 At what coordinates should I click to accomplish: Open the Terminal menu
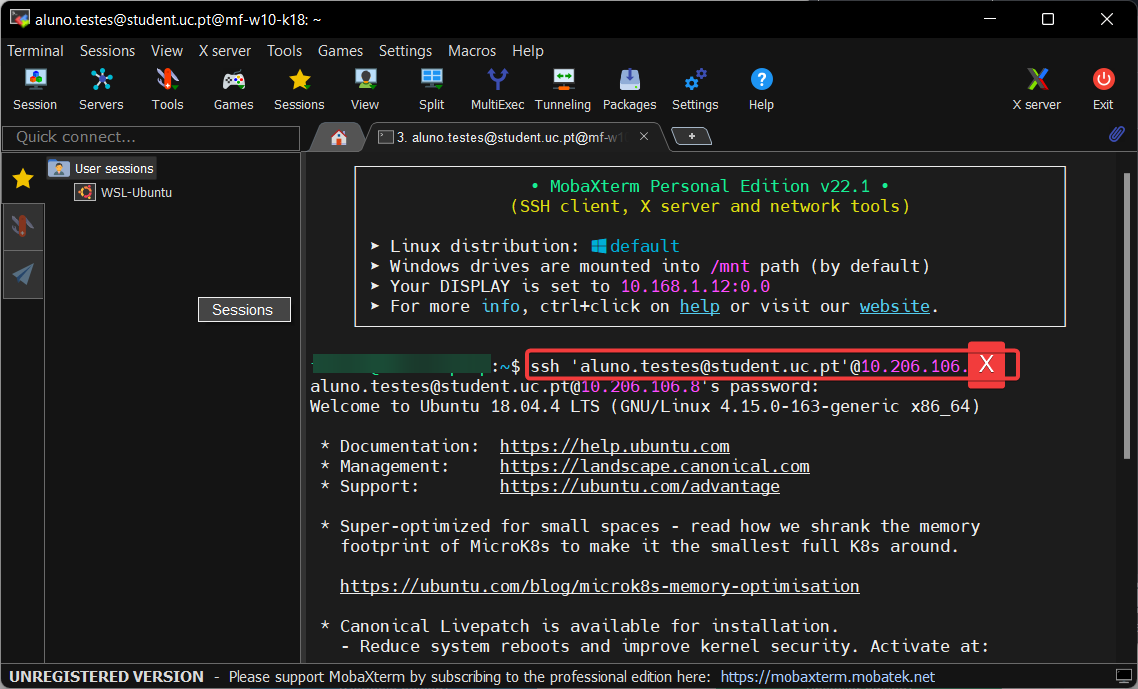[x=36, y=51]
